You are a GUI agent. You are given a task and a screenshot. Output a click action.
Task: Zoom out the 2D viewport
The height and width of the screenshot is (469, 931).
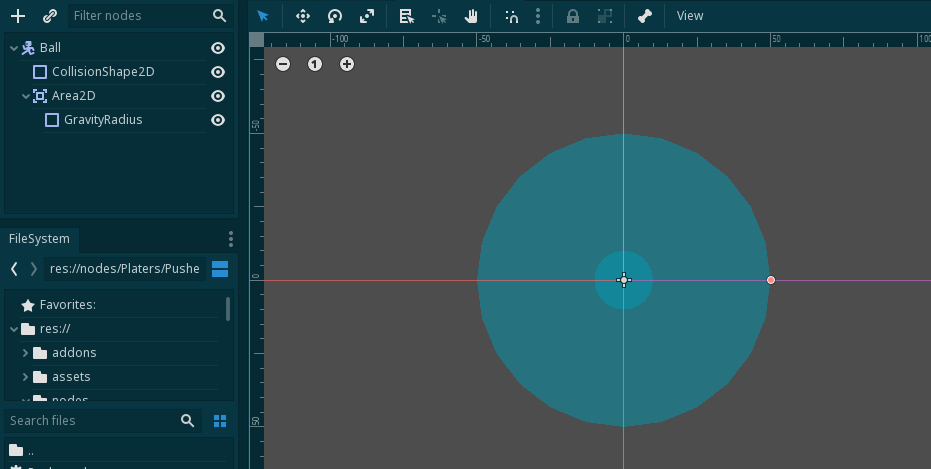click(283, 64)
